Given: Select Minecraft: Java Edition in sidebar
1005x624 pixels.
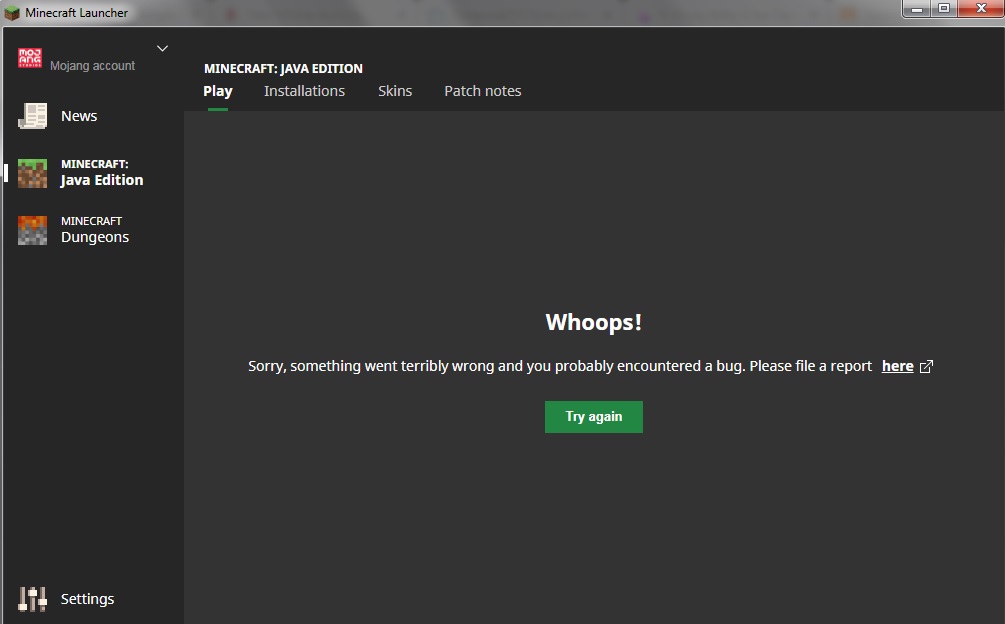Looking at the screenshot, I should [102, 173].
